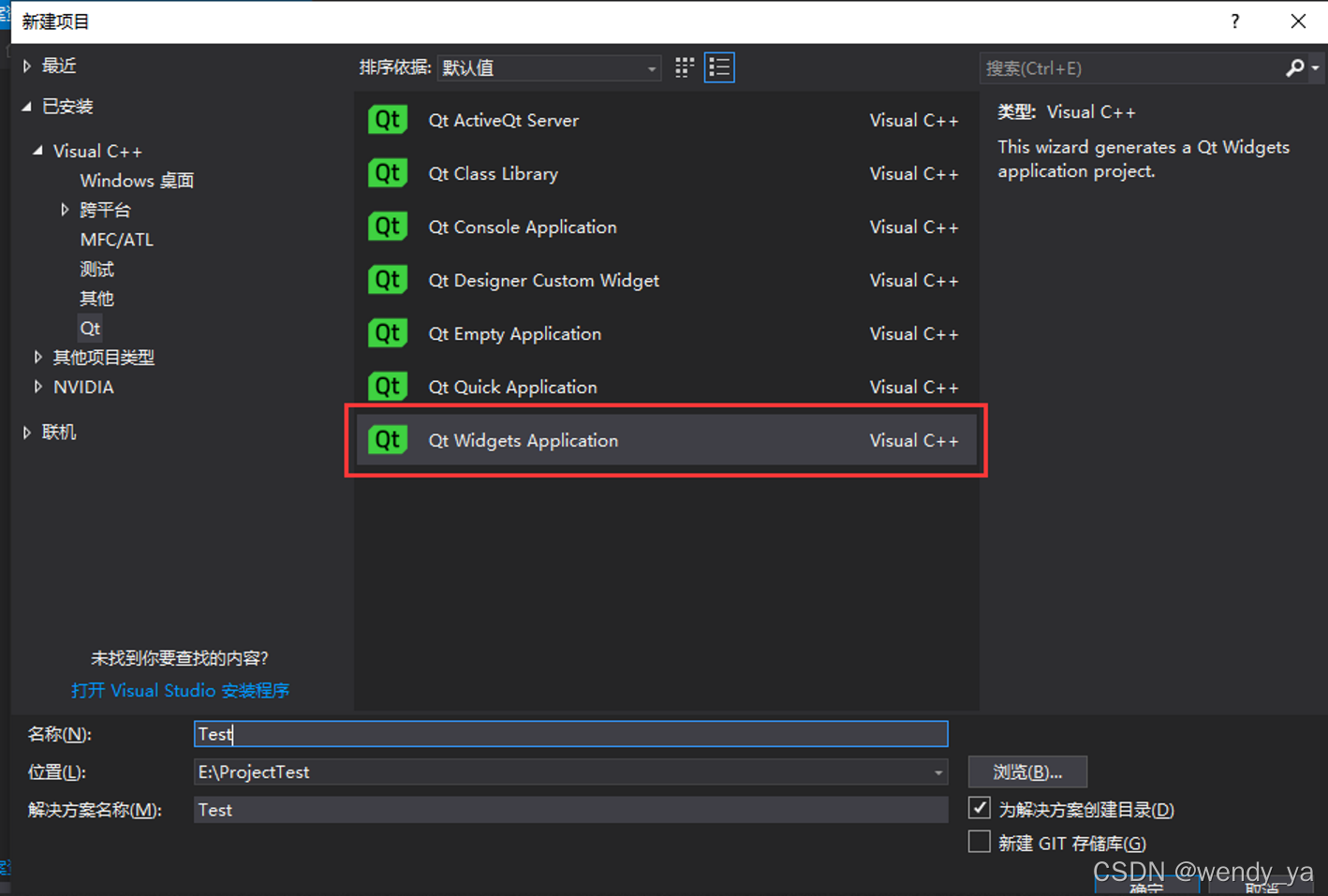Click the 浏览(B)... browse button
The image size is (1328, 896).
1027,772
